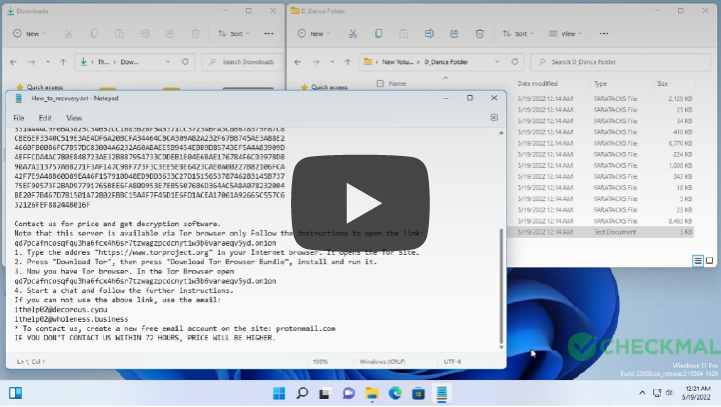Go forward in D_Dance Folder window
Viewport: 721px width, 407px height.
pos(316,62)
